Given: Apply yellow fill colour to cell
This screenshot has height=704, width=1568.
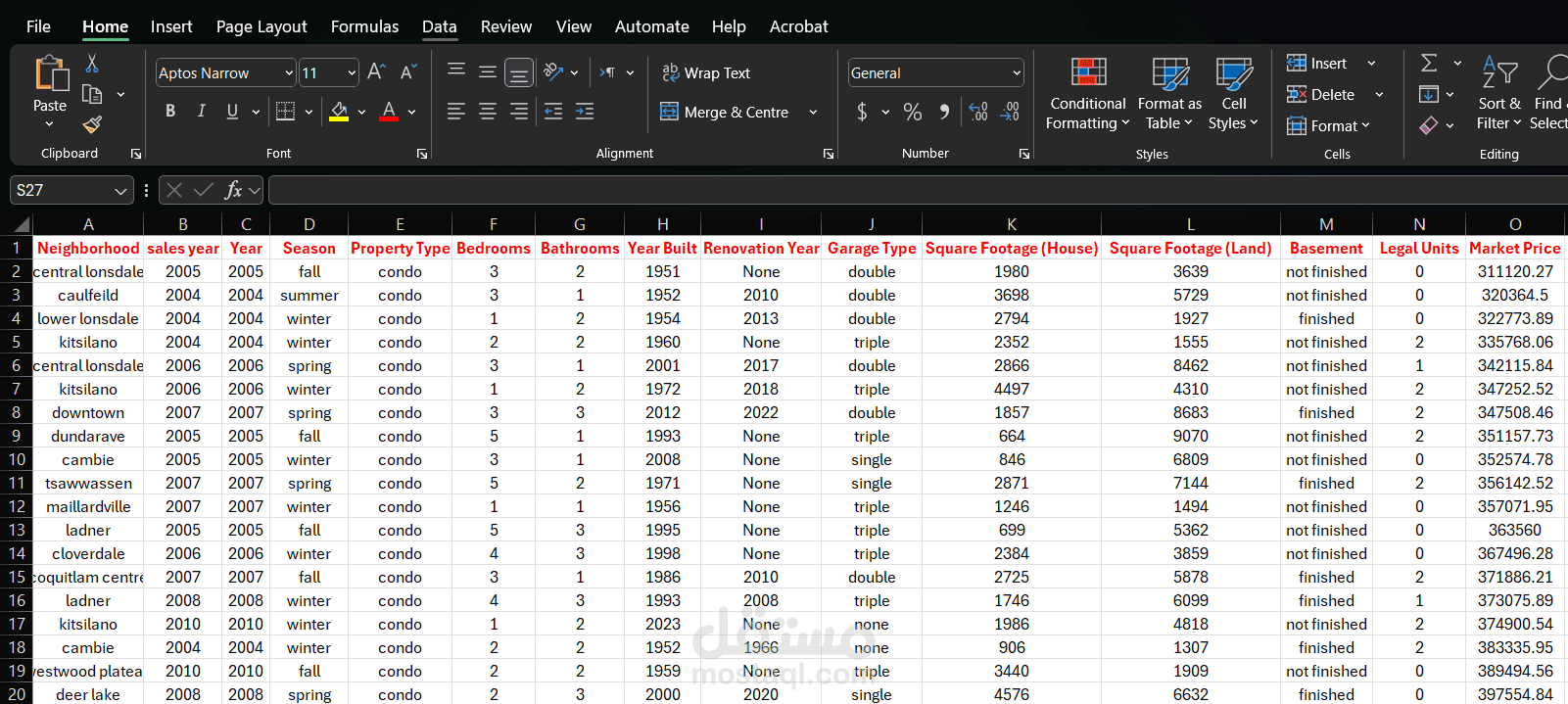Looking at the screenshot, I should (339, 112).
